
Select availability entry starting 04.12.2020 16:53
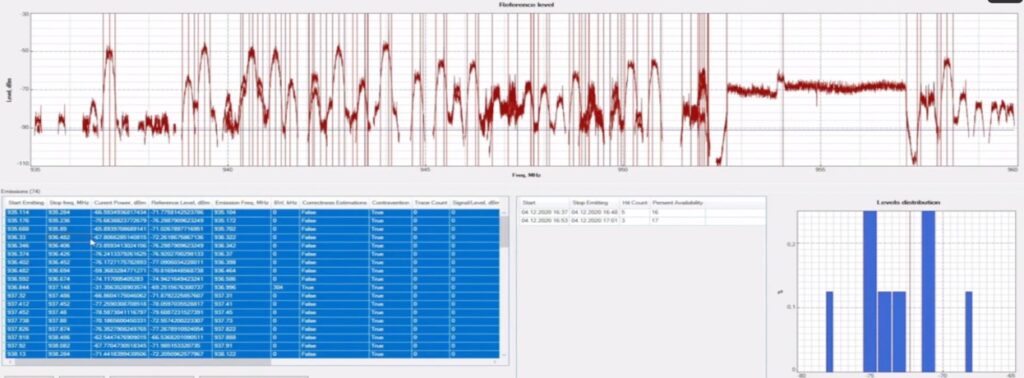(641, 221)
